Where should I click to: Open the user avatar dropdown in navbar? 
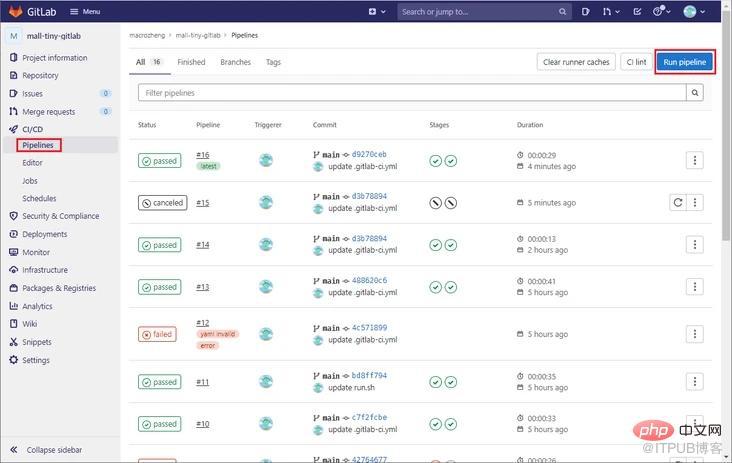[x=694, y=12]
